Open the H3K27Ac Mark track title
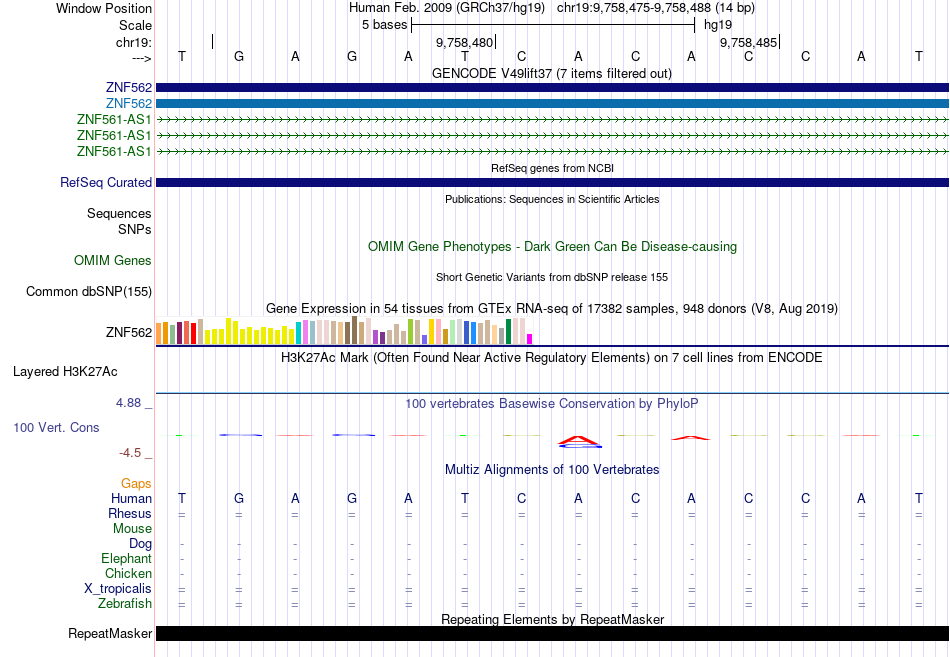This screenshot has height=657, width=950. (552, 358)
